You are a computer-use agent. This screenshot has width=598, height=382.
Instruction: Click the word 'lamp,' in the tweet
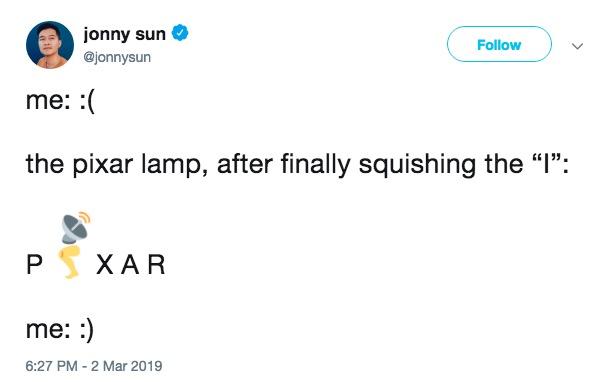175,164
